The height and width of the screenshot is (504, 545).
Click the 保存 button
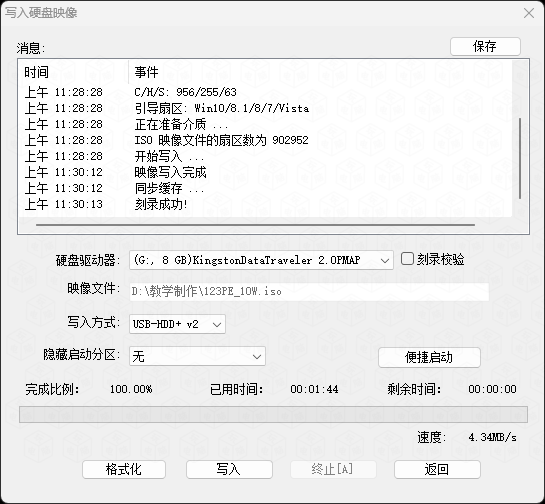485,46
